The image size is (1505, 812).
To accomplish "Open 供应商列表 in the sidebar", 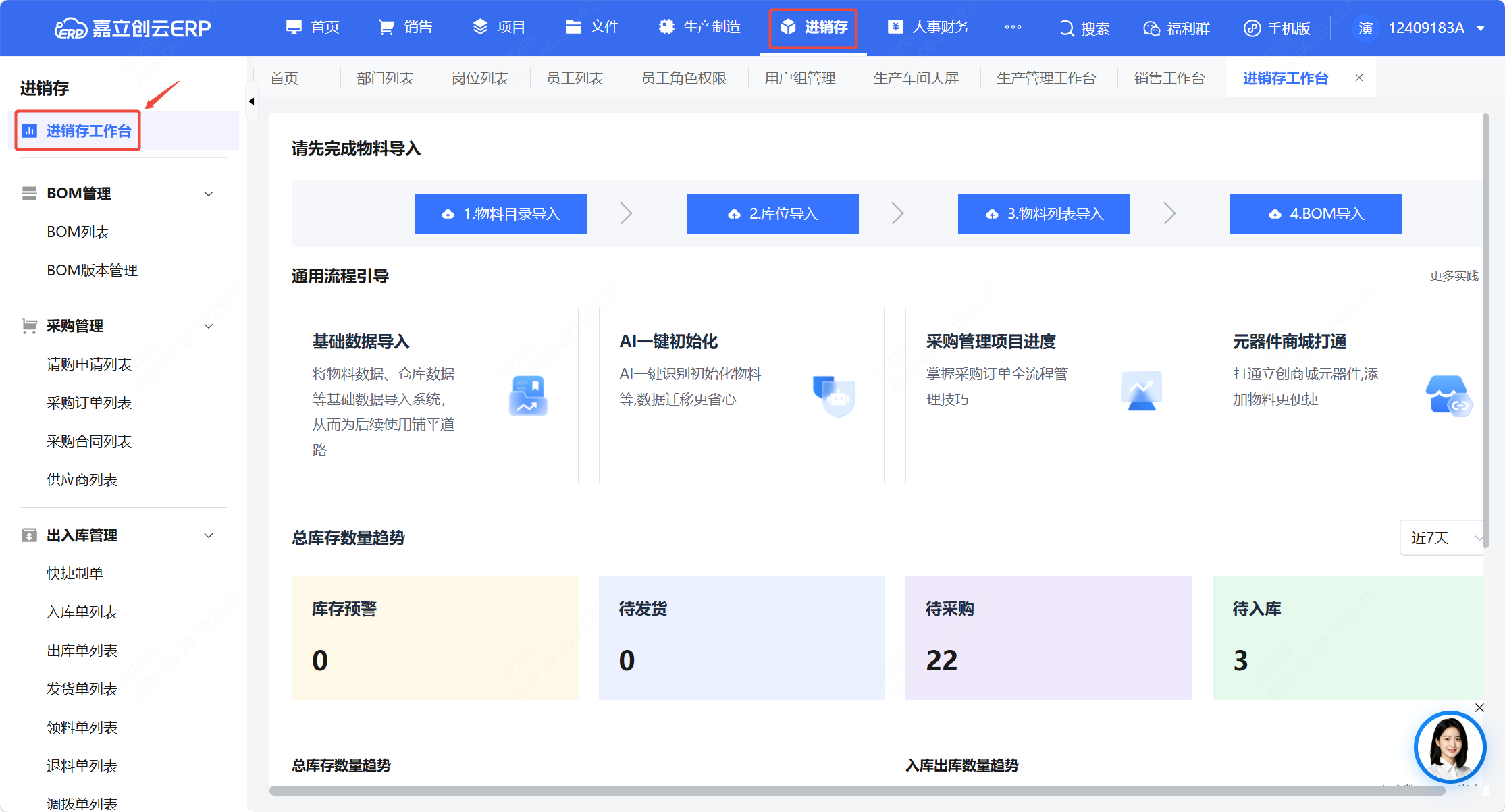I will (x=82, y=480).
